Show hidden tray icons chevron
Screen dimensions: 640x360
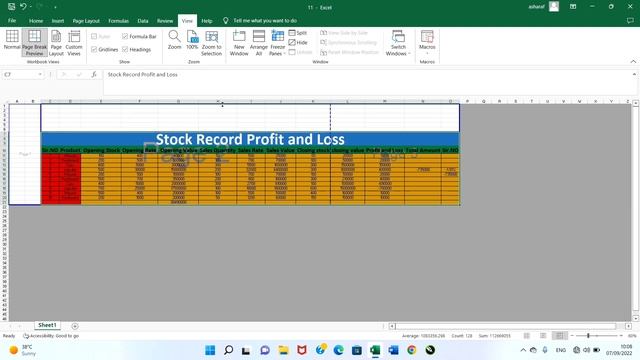click(x=523, y=350)
